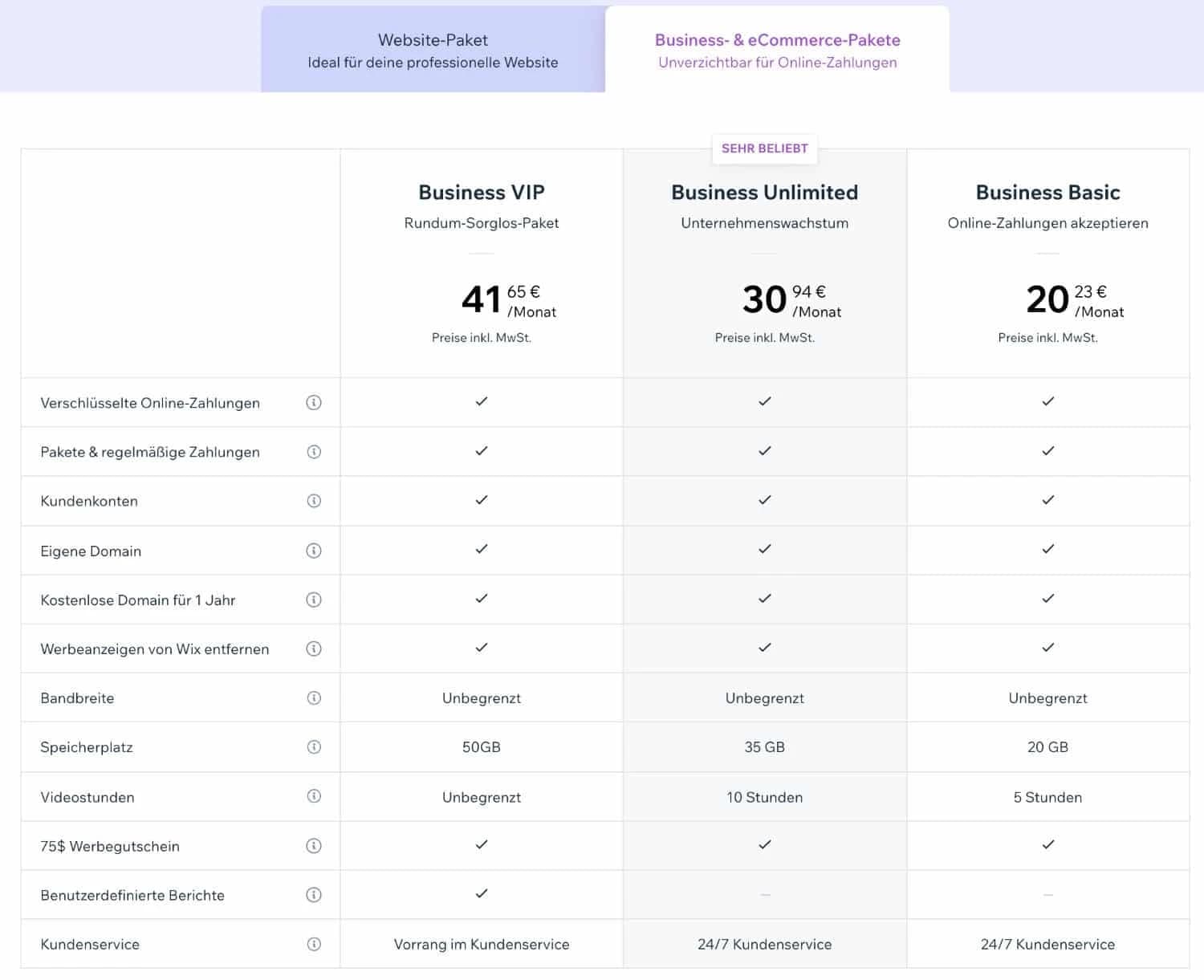Viewport: 1204px width, 980px height.
Task: Open the Bandbreite info icon
Action: pos(314,697)
